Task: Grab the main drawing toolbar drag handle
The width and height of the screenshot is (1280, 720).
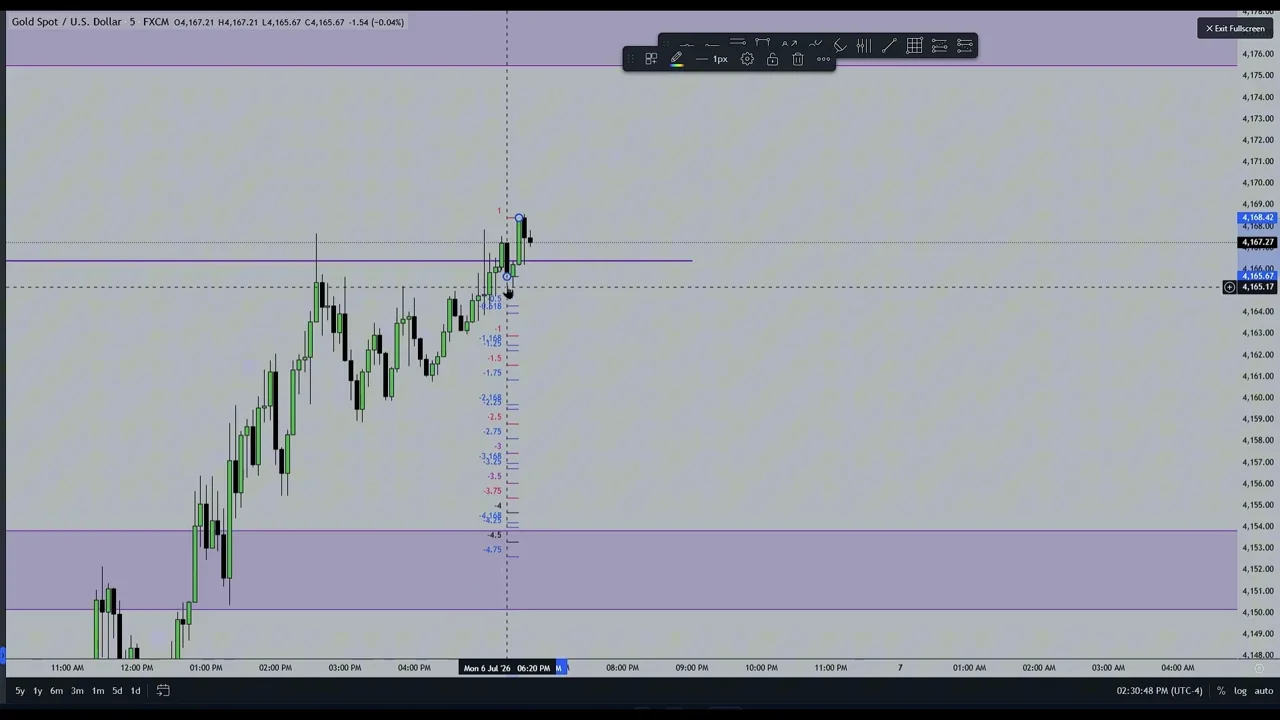Action: tap(666, 45)
